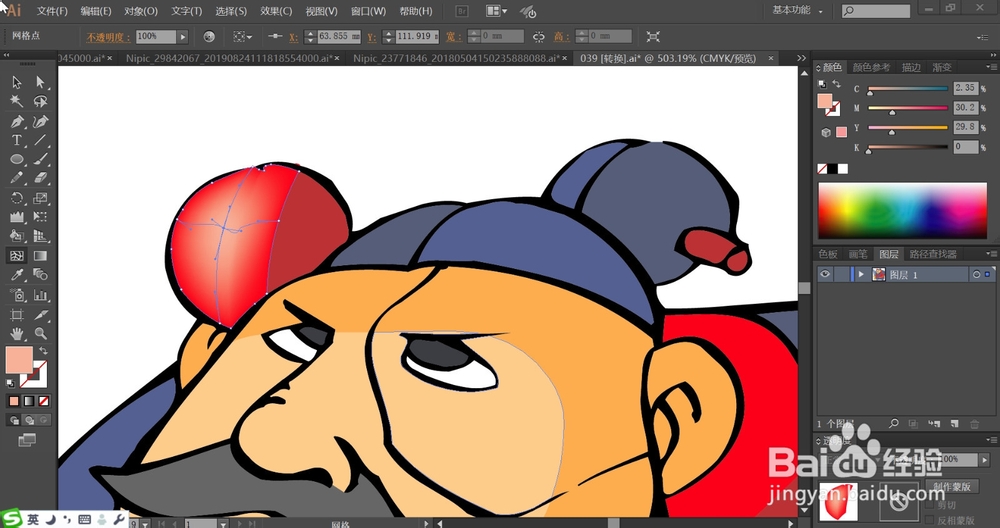Click the search field in application bar
Screen dimensions: 1000x528
[x=876, y=11]
